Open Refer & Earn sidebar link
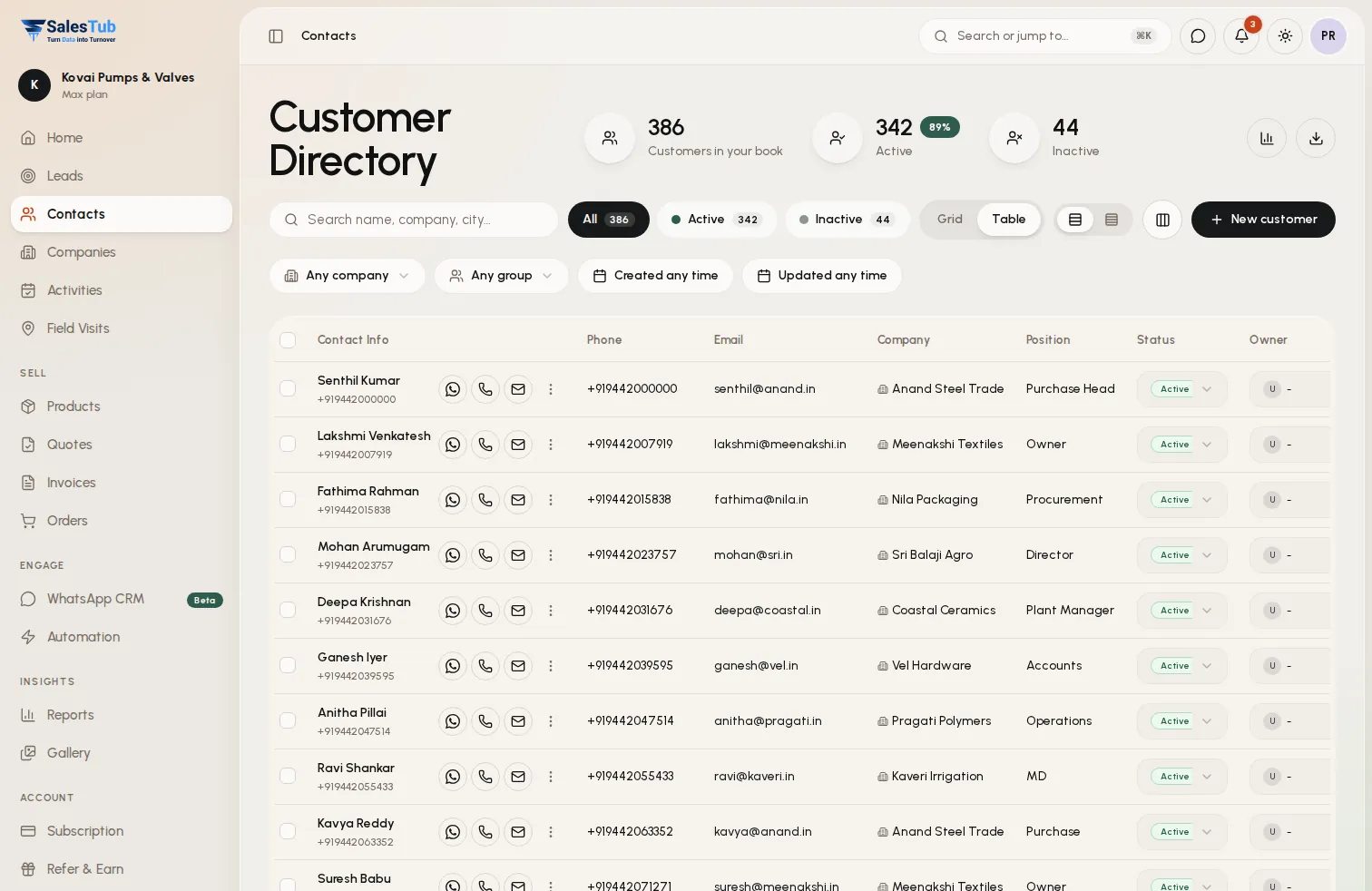Image resolution: width=1372 pixels, height=891 pixels. (x=122, y=869)
